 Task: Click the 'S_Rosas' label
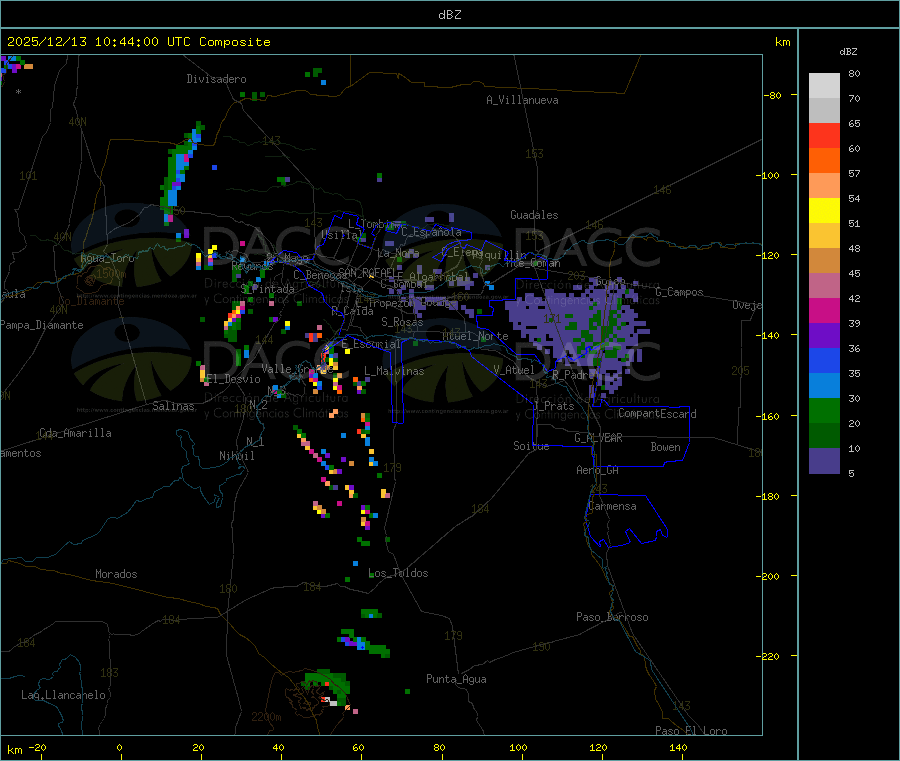pyautogui.click(x=402, y=322)
